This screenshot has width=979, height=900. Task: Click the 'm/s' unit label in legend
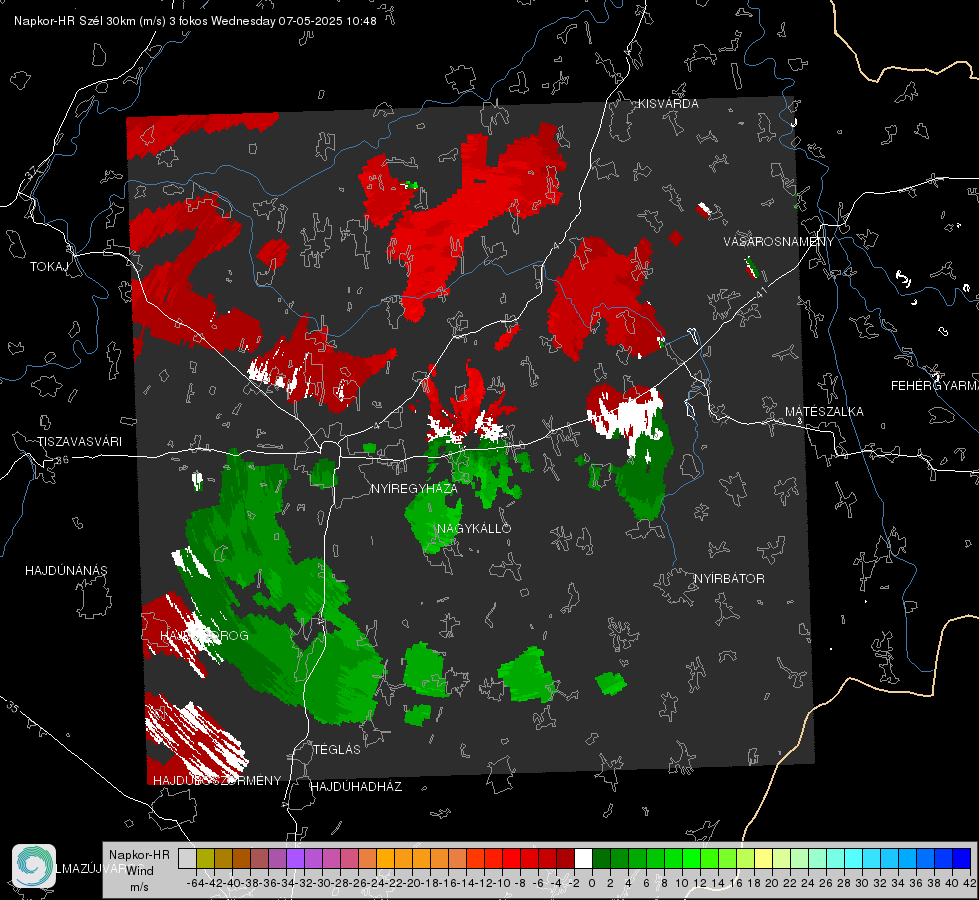pos(139,887)
